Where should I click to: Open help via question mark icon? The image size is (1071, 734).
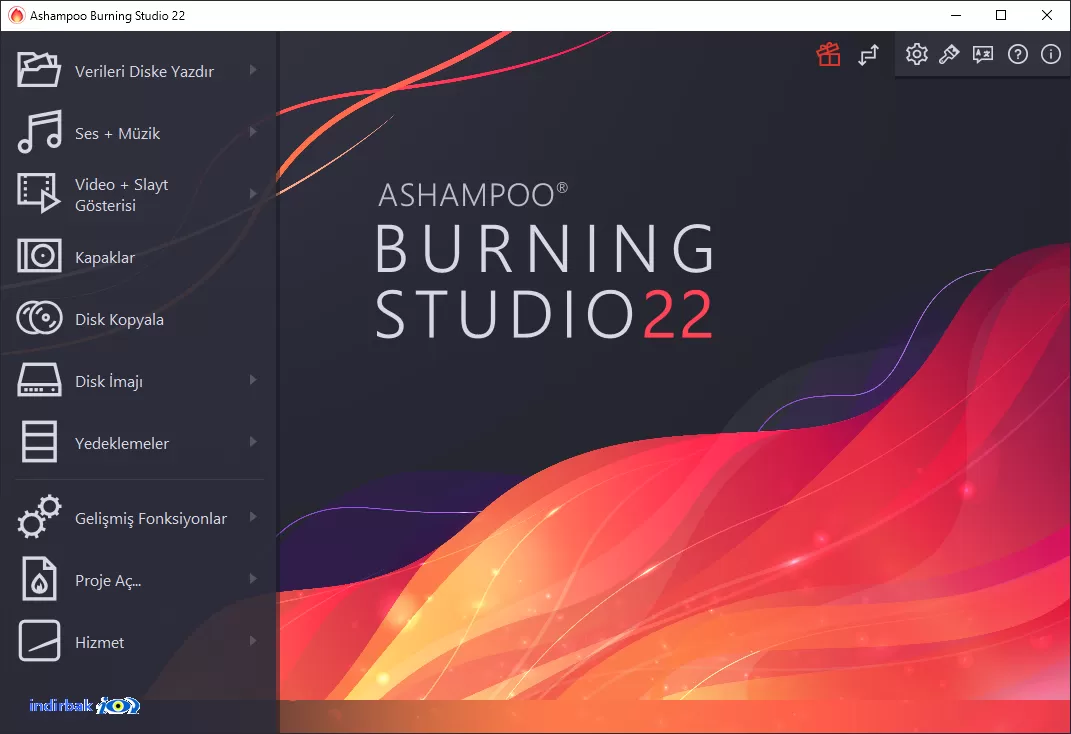pyautogui.click(x=1018, y=54)
